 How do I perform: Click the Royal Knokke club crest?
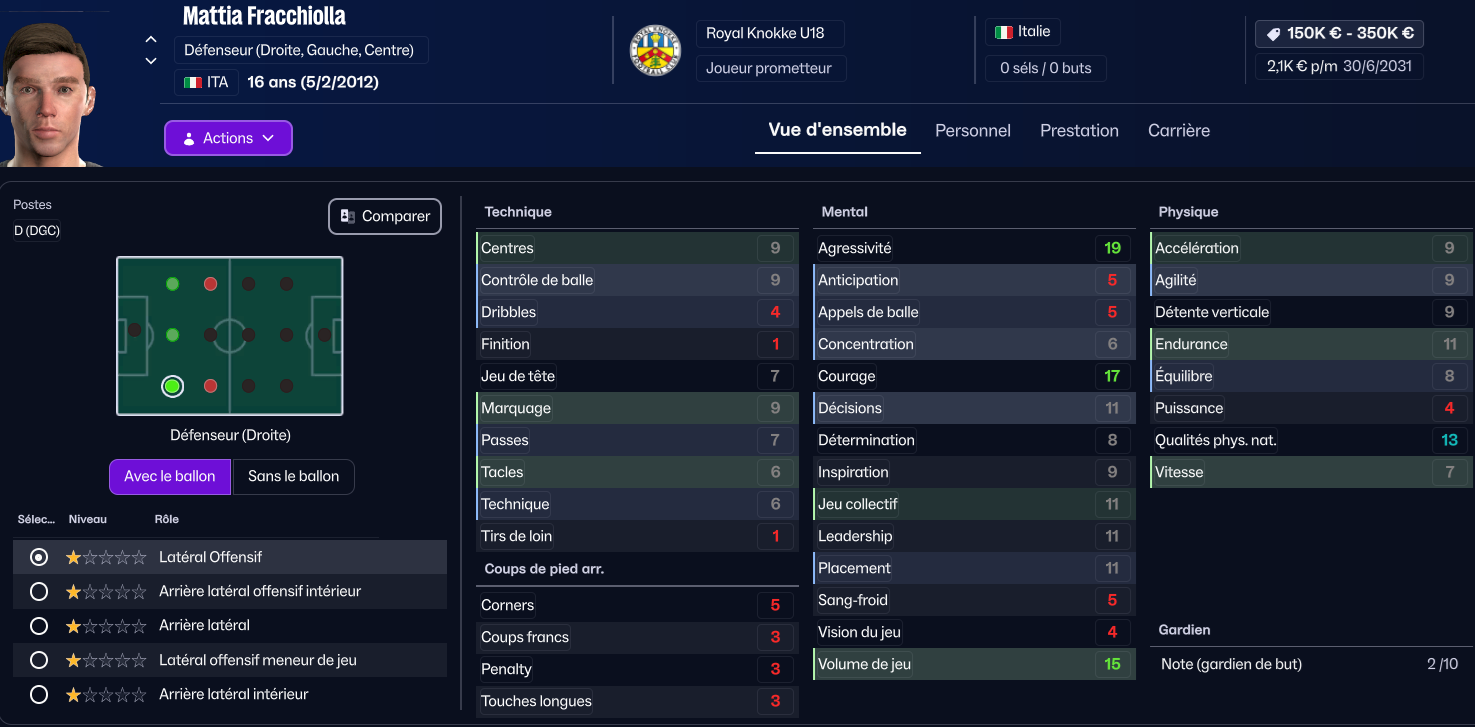pos(655,50)
